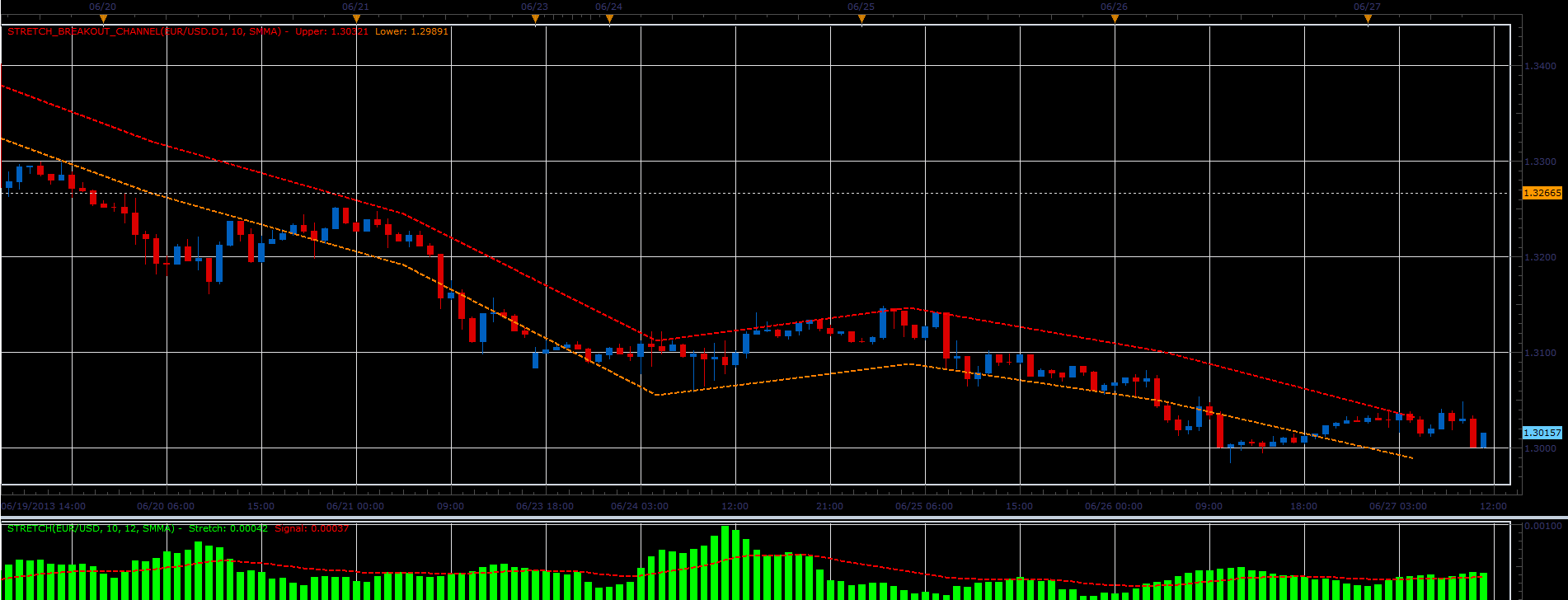This screenshot has width=1568, height=600.
Task: Click the 18:00 time axis label
Action: pos(1303,506)
